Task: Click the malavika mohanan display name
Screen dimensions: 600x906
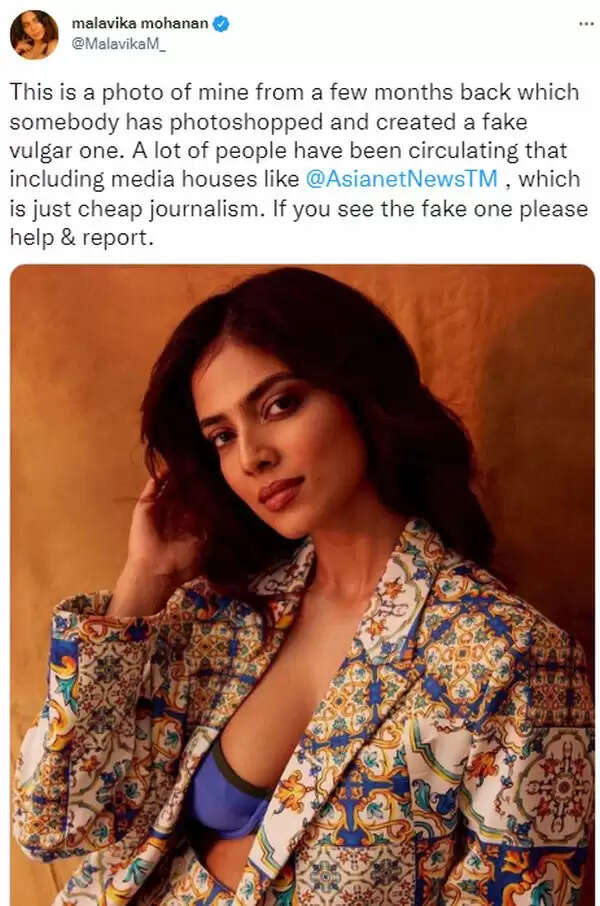Action: pos(139,24)
